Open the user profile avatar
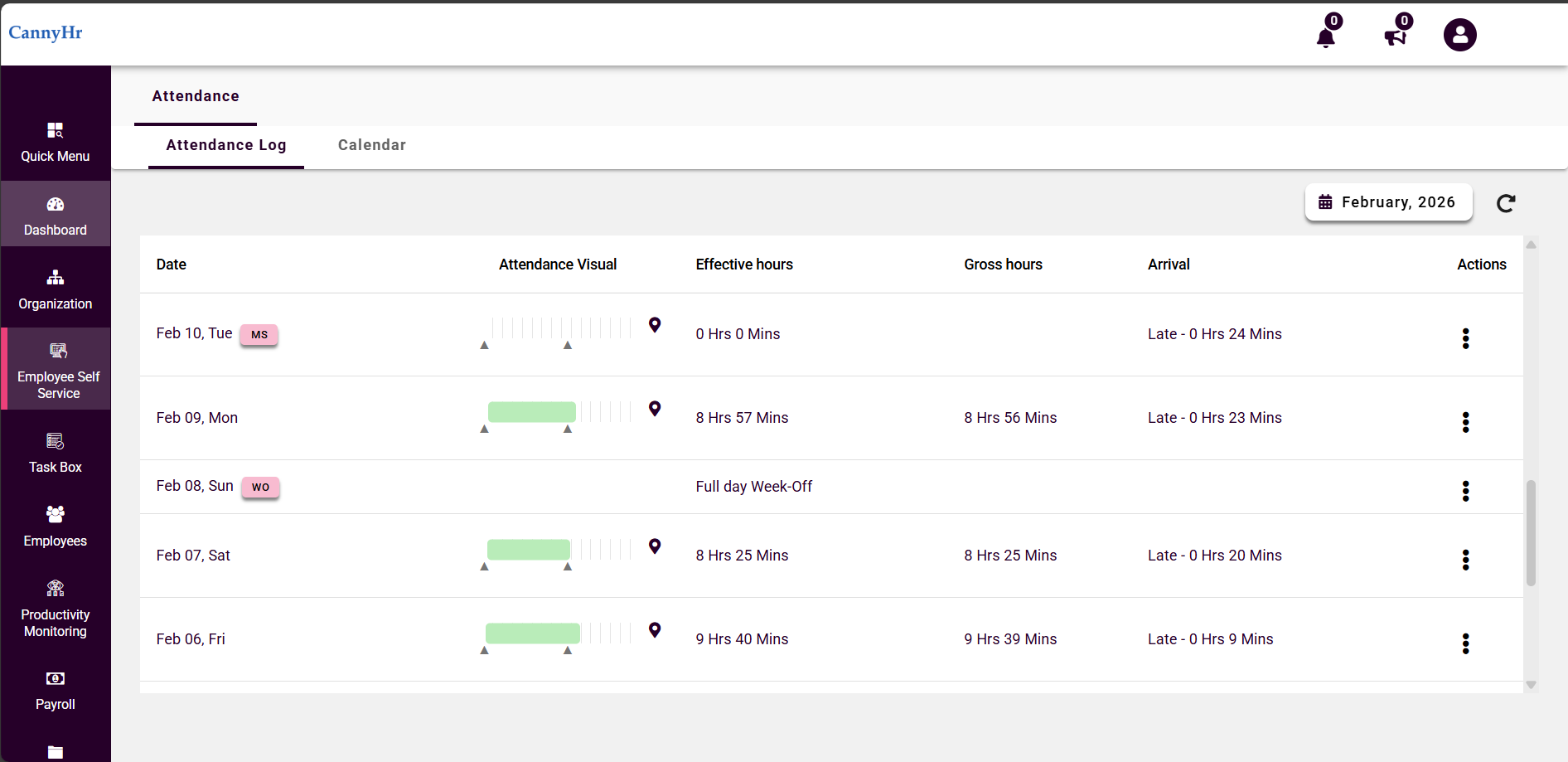Image resolution: width=1568 pixels, height=762 pixels. coord(1459,35)
